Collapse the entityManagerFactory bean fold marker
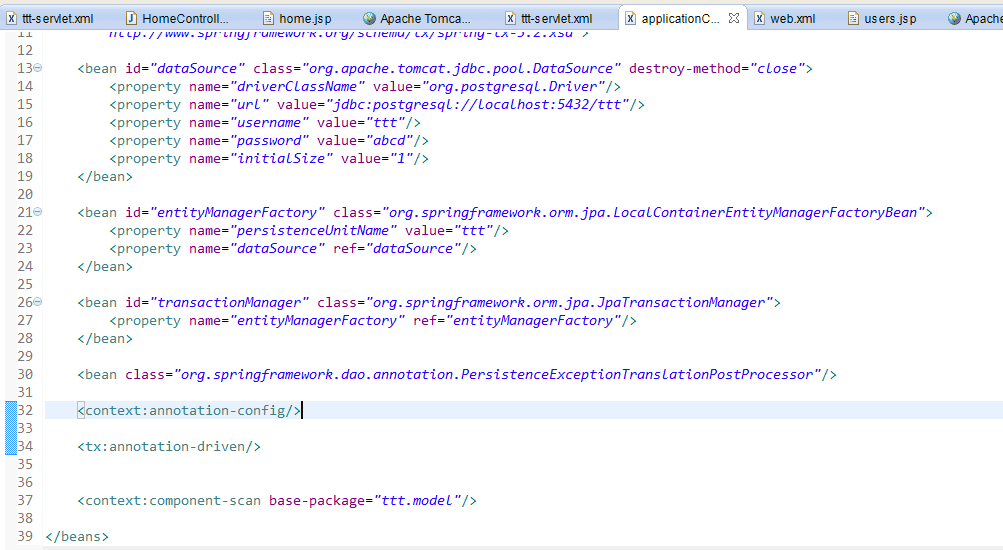The image size is (1003, 550). coord(38,212)
